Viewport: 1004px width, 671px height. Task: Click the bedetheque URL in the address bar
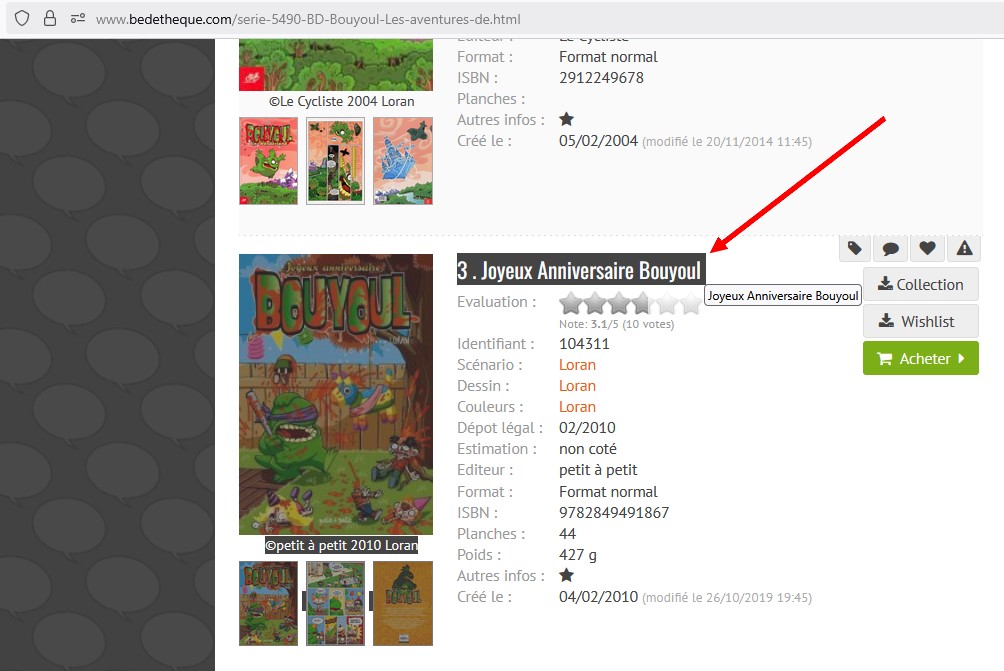308,19
